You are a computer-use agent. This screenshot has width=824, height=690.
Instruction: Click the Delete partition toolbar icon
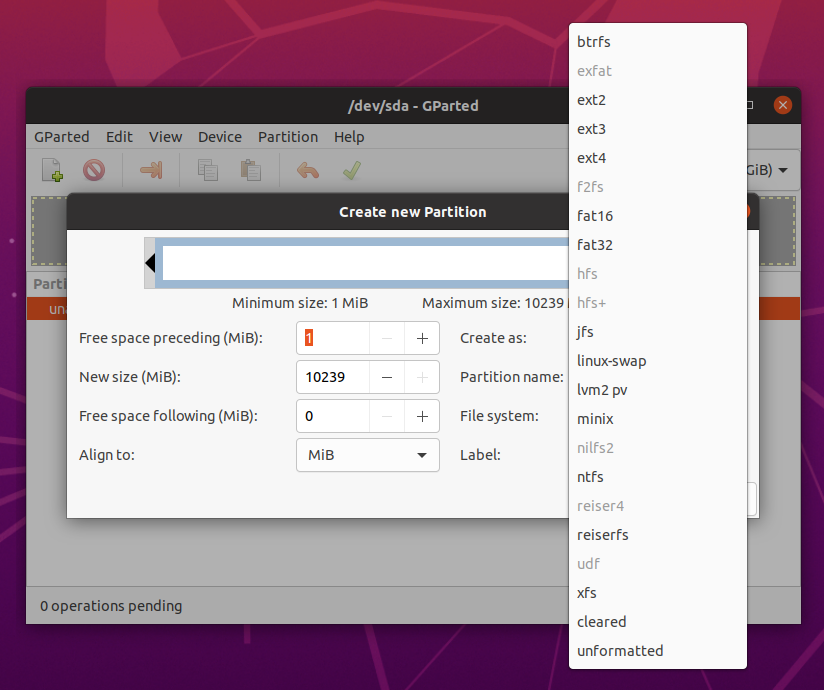click(x=94, y=170)
